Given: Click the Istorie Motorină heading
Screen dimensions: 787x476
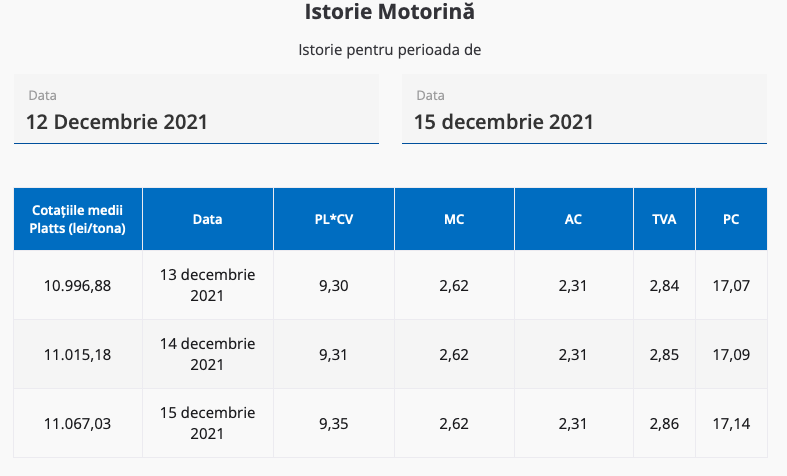Looking at the screenshot, I should tap(390, 13).
